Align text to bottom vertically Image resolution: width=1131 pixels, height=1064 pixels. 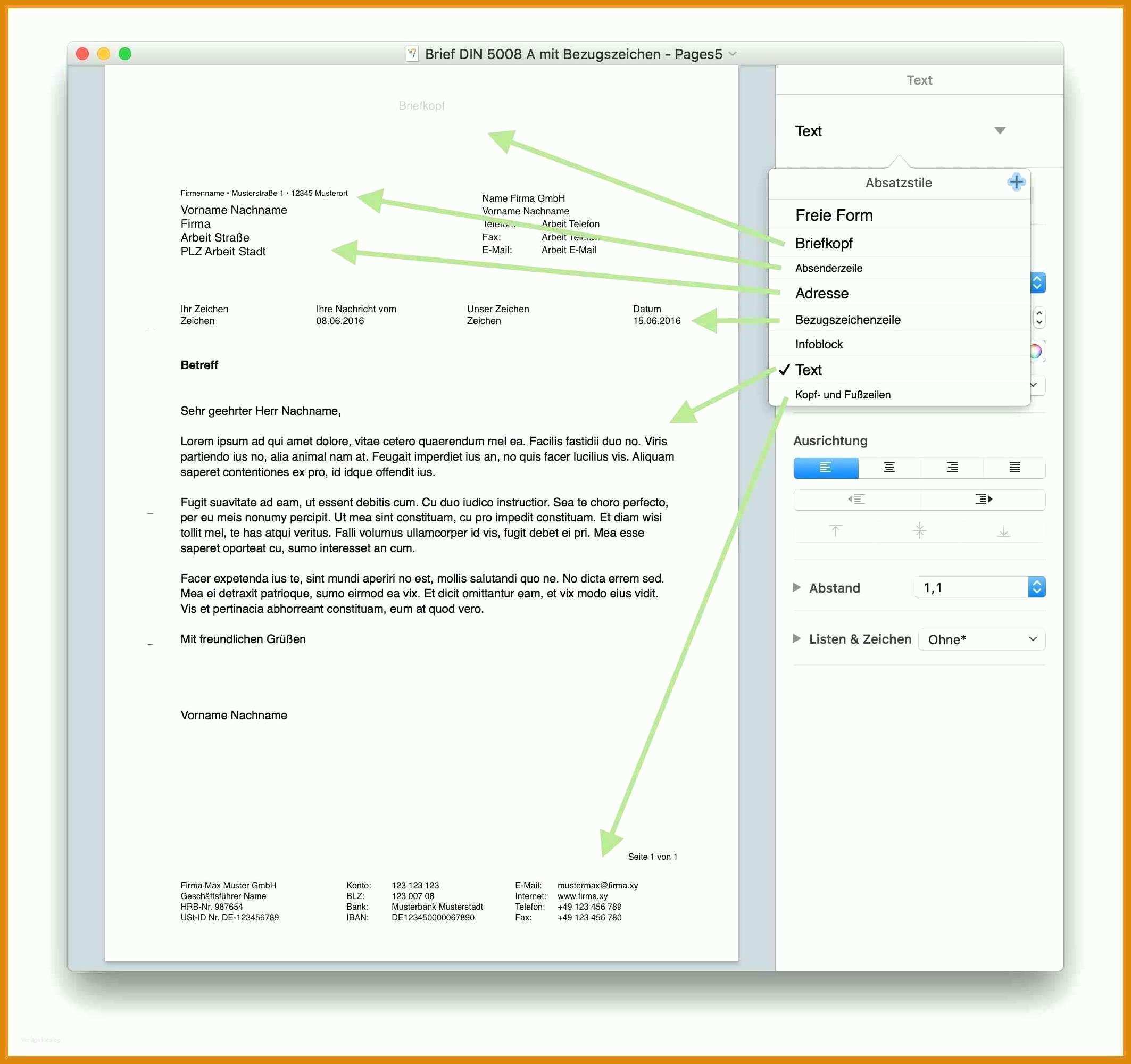1003,531
